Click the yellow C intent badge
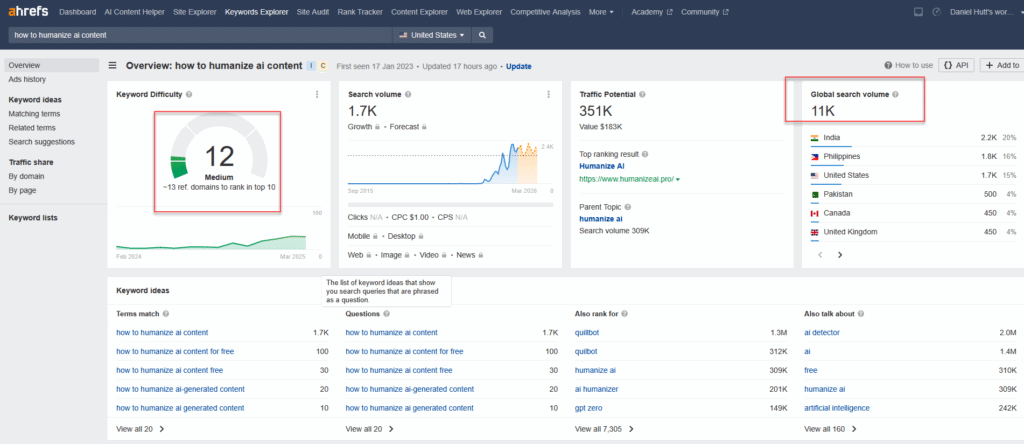 [323, 65]
